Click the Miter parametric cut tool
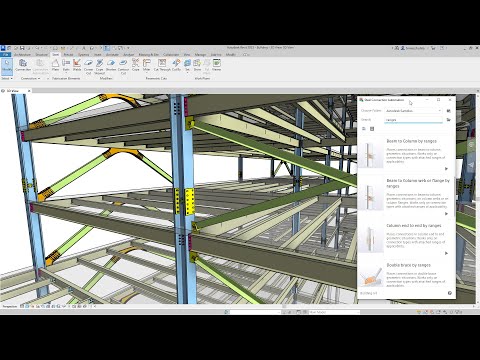Viewport: 480px width, 360px height. [x=146, y=65]
